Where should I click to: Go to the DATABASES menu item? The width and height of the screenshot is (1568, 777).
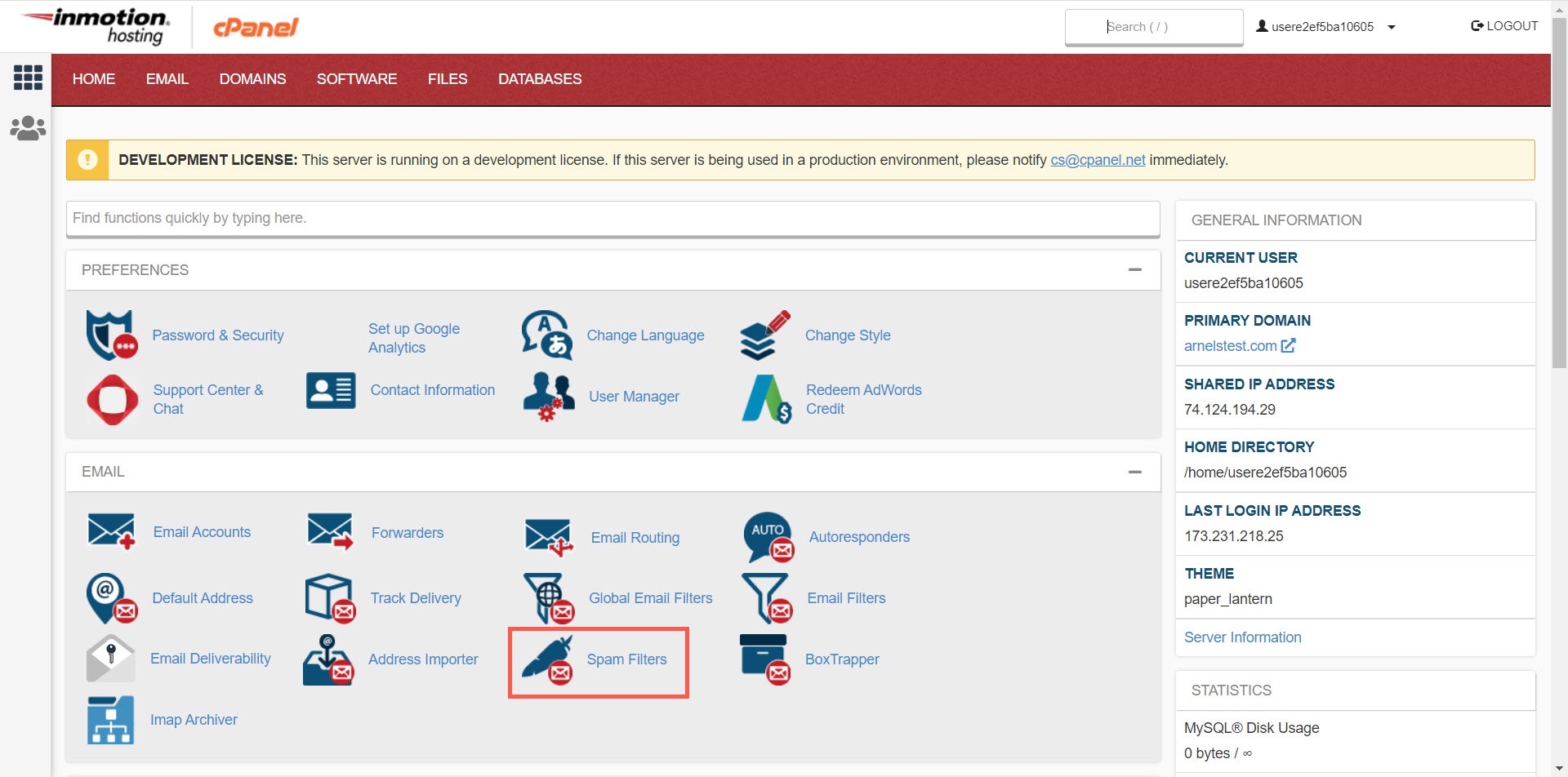(540, 79)
